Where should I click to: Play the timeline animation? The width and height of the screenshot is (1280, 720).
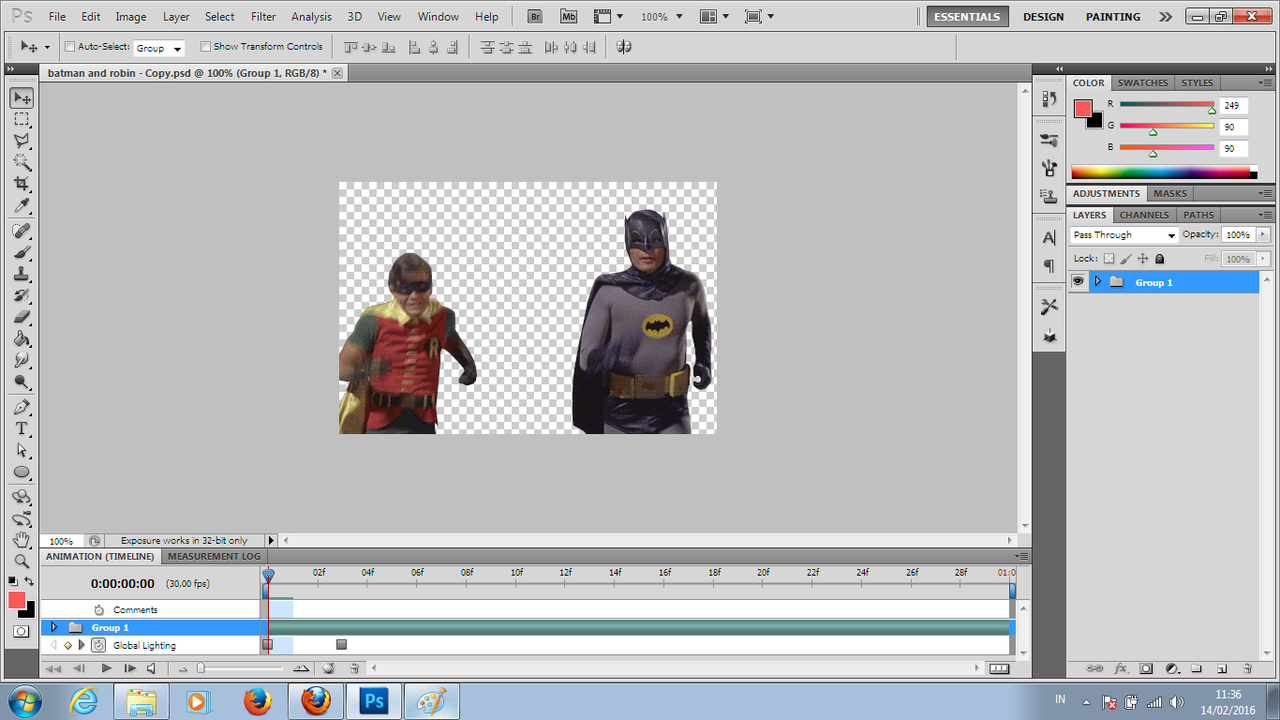point(106,668)
